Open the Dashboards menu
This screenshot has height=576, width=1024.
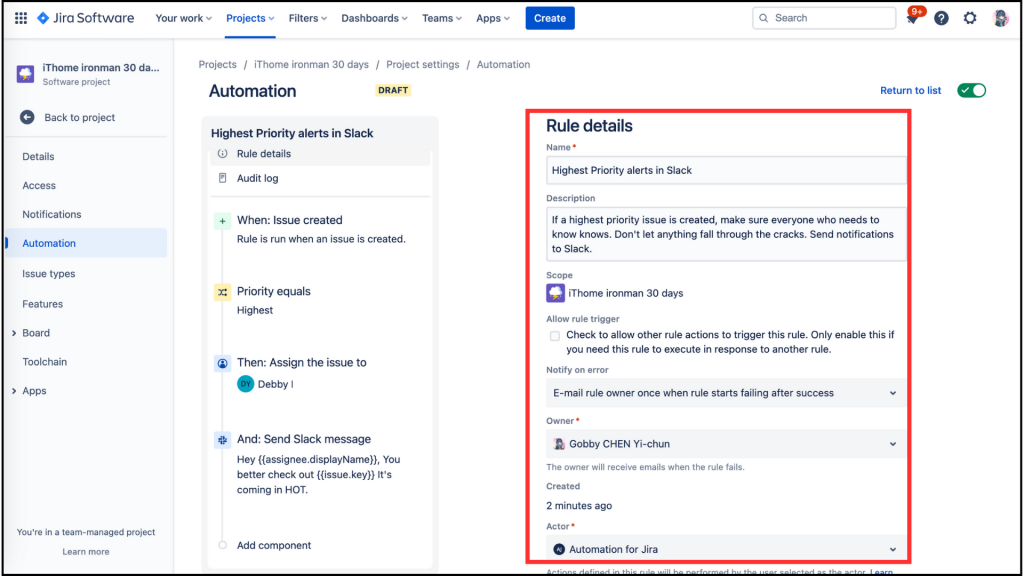(x=374, y=18)
